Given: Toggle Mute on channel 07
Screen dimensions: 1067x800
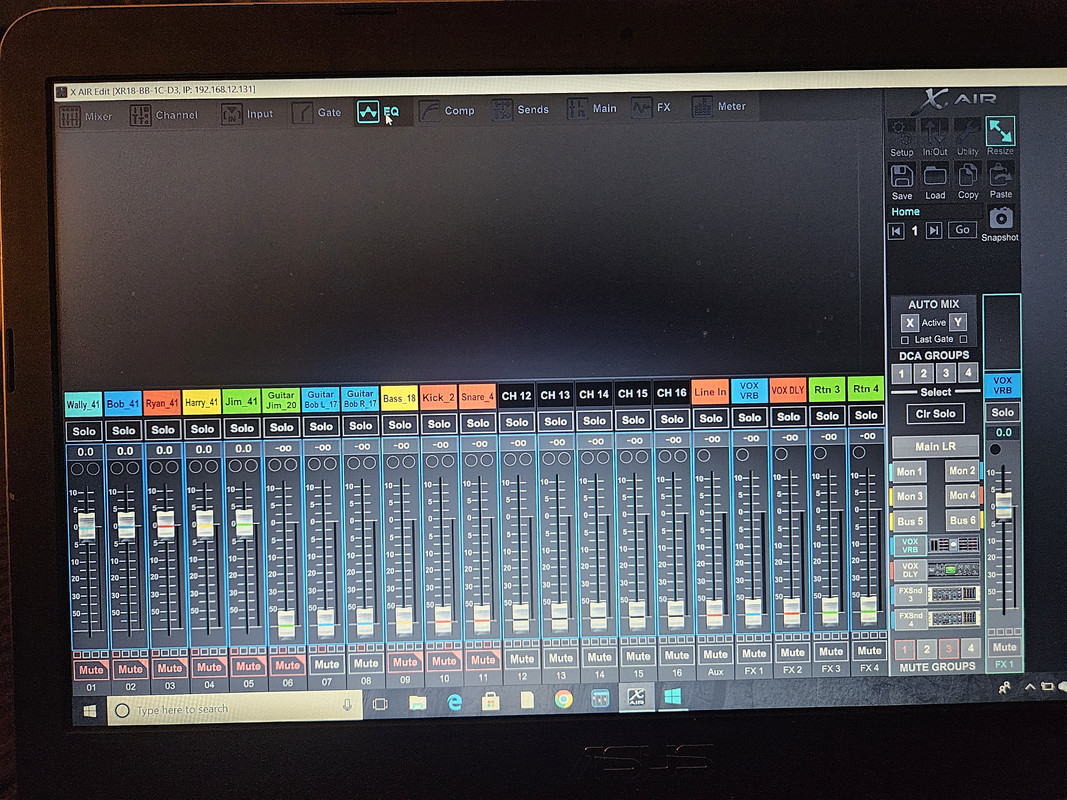Looking at the screenshot, I should [327, 664].
